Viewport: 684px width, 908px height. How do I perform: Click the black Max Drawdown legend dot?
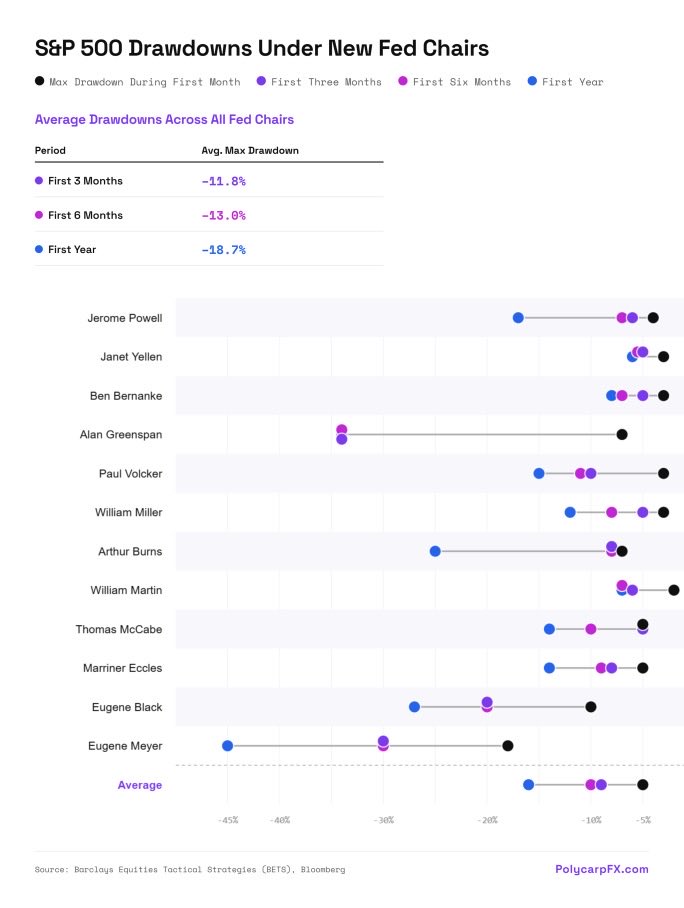[x=39, y=82]
